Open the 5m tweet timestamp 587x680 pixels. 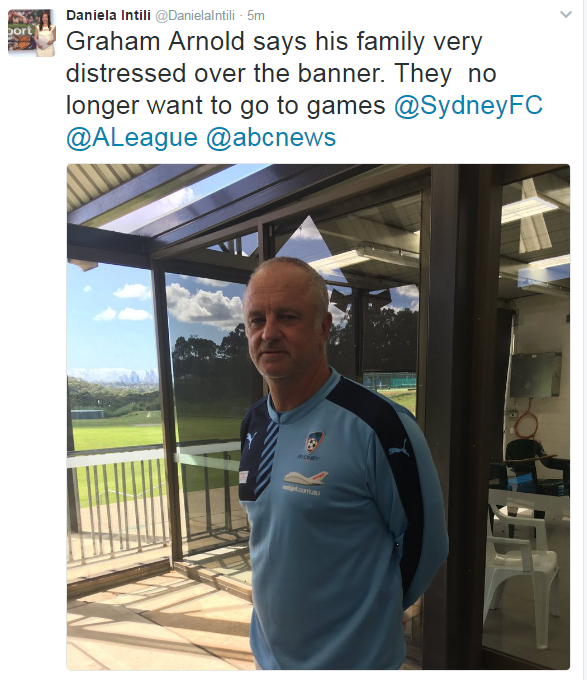coord(256,16)
